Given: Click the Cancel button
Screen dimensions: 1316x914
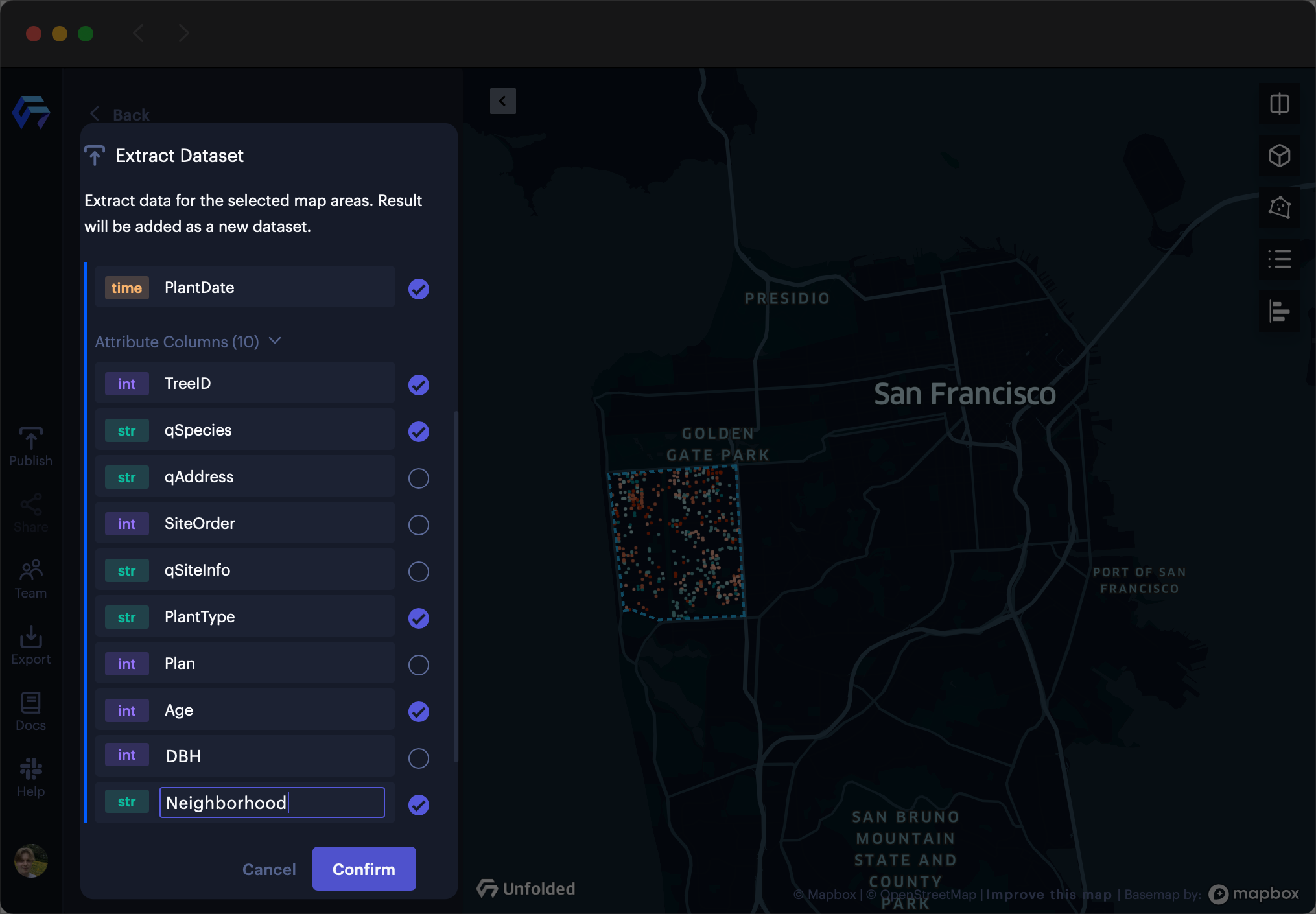Looking at the screenshot, I should click(269, 869).
